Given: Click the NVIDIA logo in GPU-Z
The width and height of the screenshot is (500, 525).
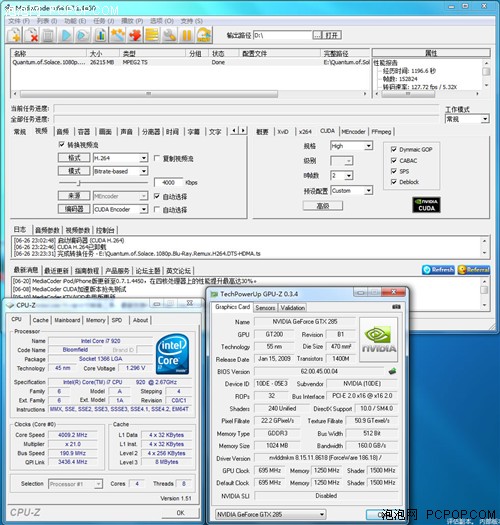Looking at the screenshot, I should tap(378, 340).
